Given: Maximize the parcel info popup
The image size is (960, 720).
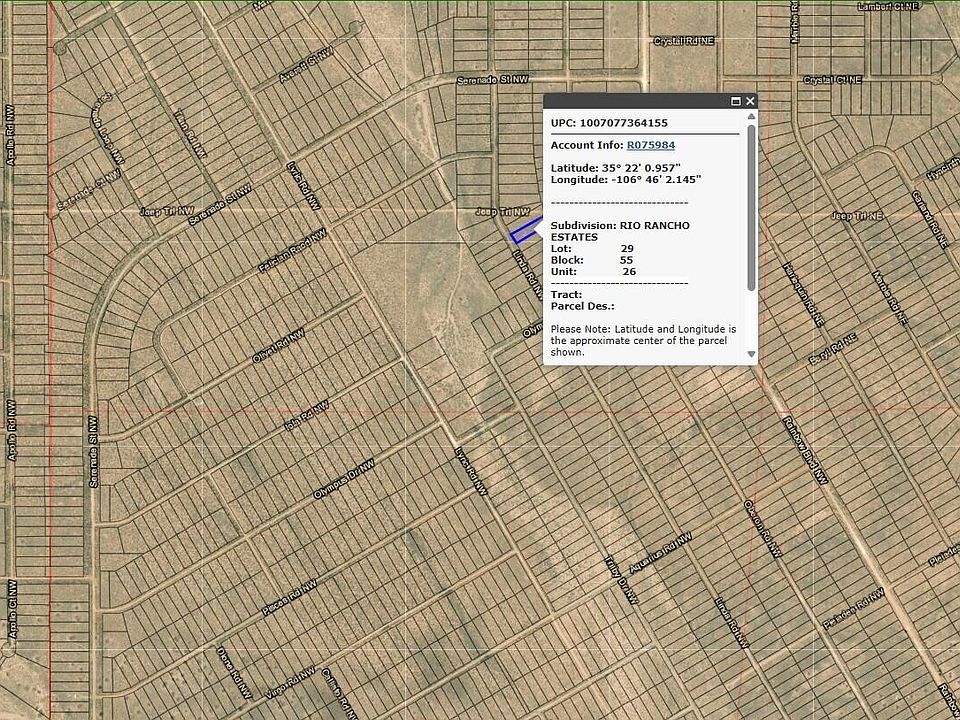Looking at the screenshot, I should (736, 101).
